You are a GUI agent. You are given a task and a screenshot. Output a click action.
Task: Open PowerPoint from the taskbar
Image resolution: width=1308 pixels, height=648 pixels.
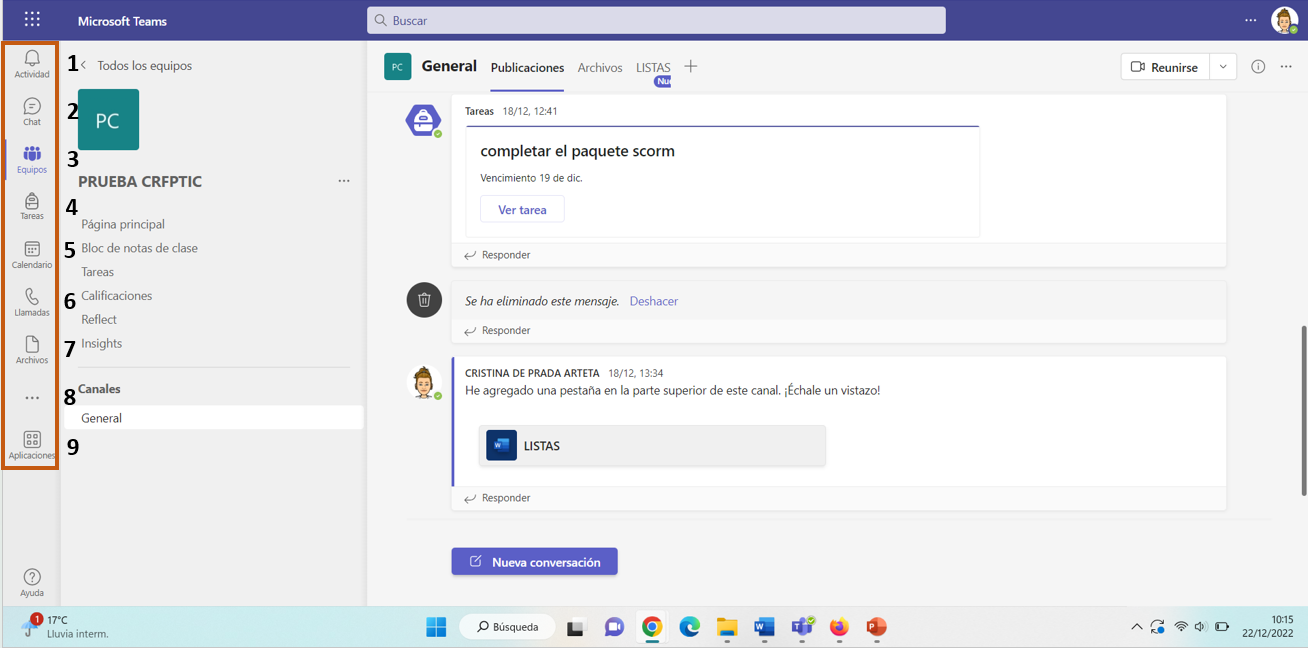click(x=876, y=627)
